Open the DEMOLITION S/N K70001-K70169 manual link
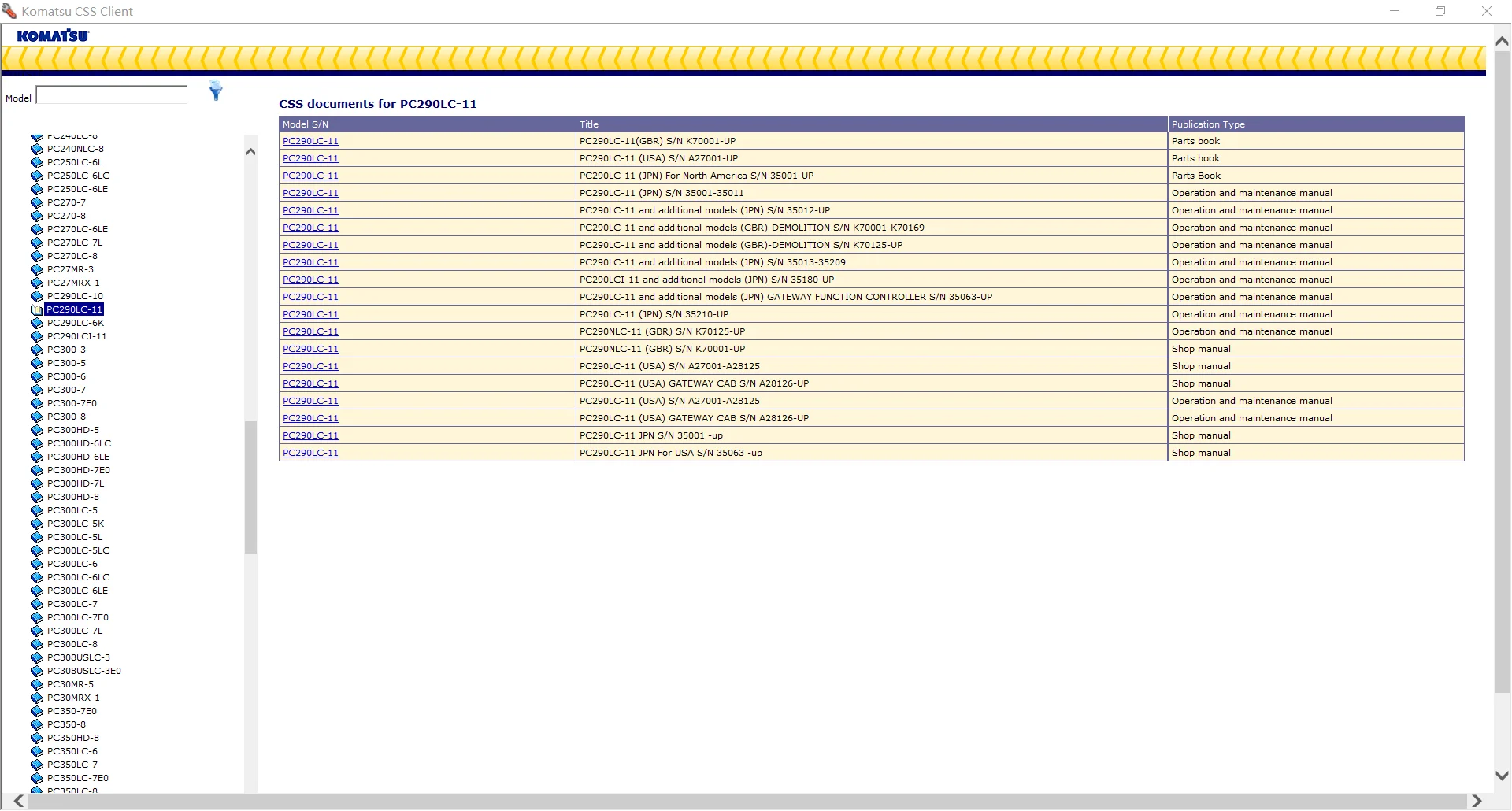The image size is (1512, 811). pos(310,228)
